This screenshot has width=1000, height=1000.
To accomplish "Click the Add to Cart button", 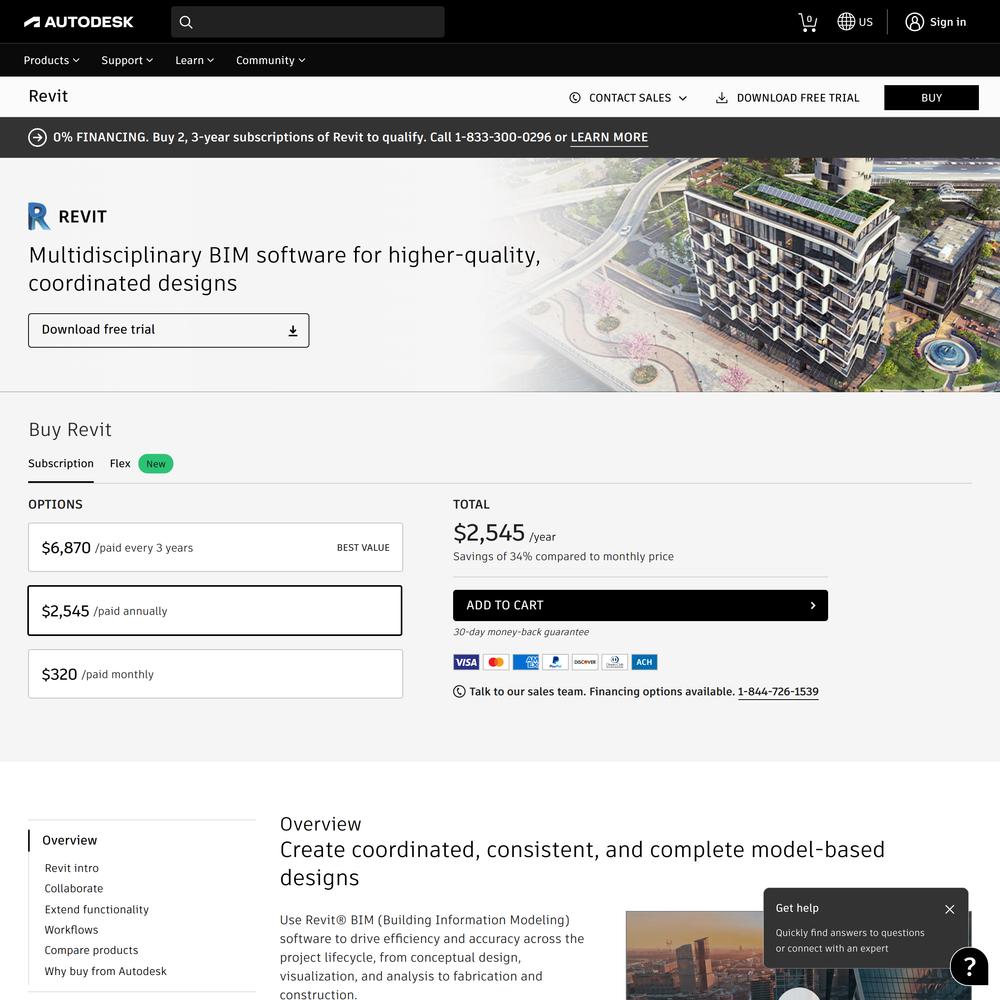I will (x=640, y=605).
